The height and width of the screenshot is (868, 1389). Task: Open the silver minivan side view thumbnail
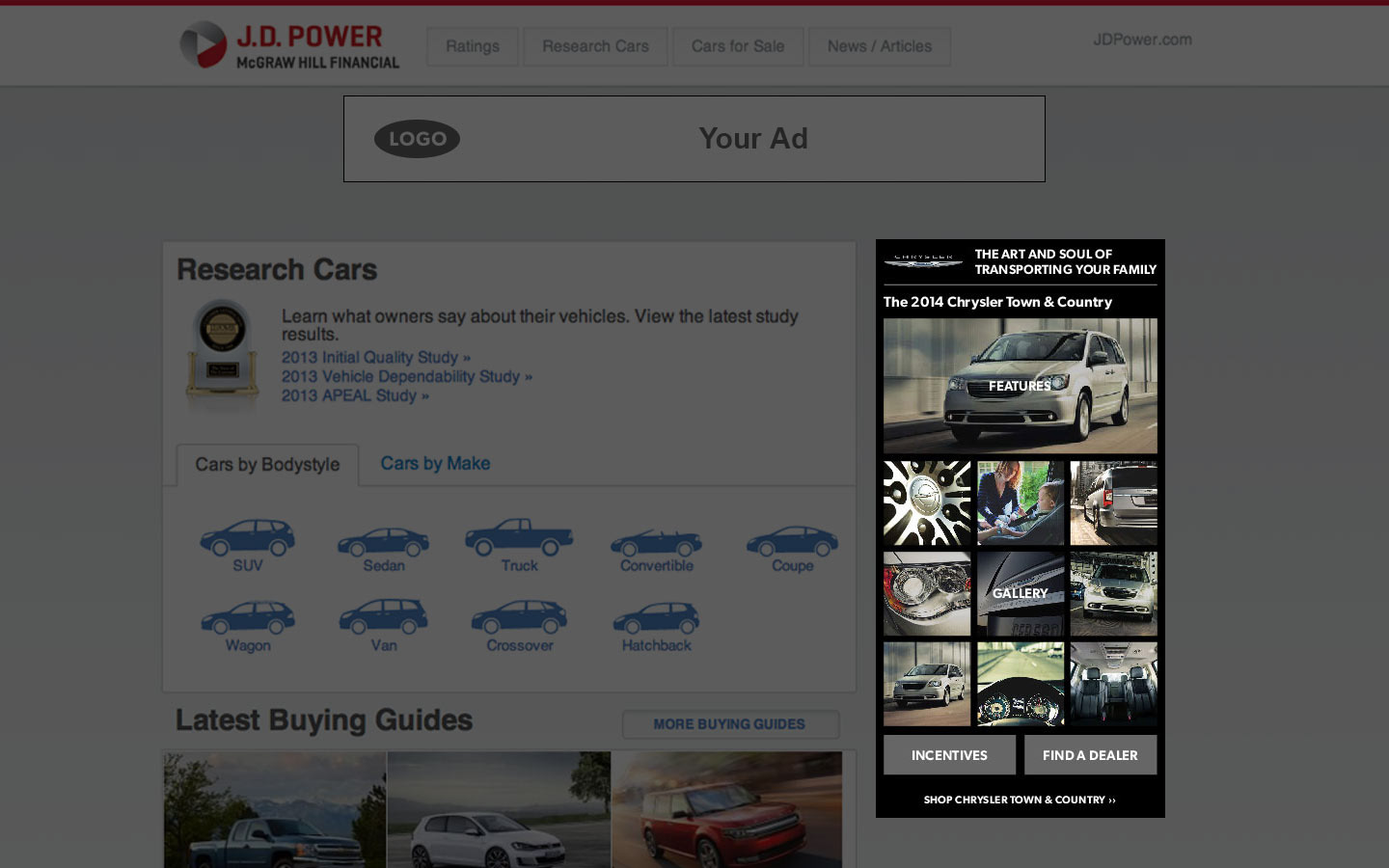927,684
